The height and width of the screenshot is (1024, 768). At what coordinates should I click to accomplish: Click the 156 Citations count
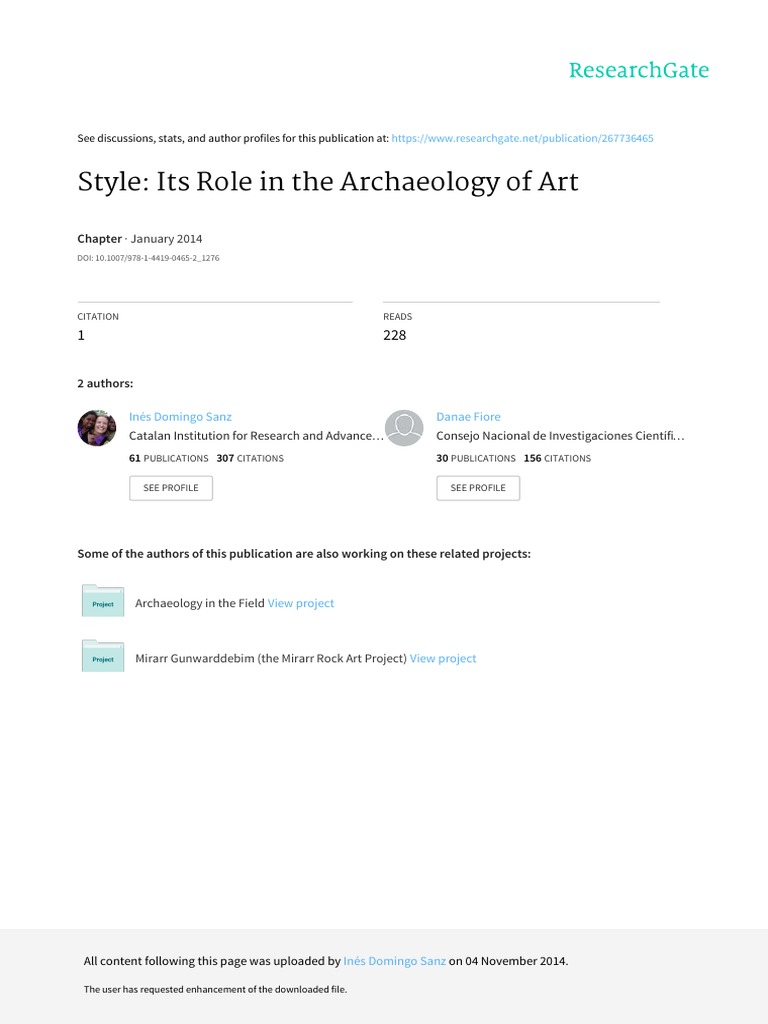click(x=557, y=458)
